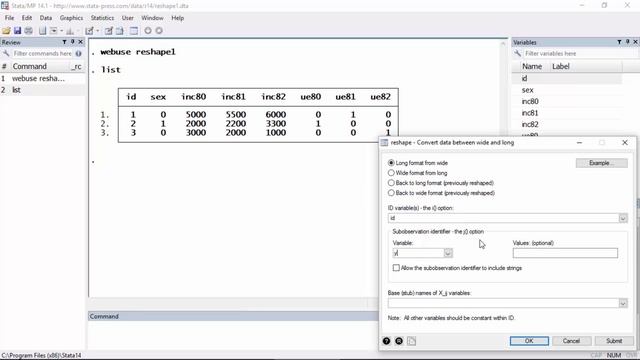Open the Log toolbar dropdown arrow
640x360 pixels.
(61, 31)
